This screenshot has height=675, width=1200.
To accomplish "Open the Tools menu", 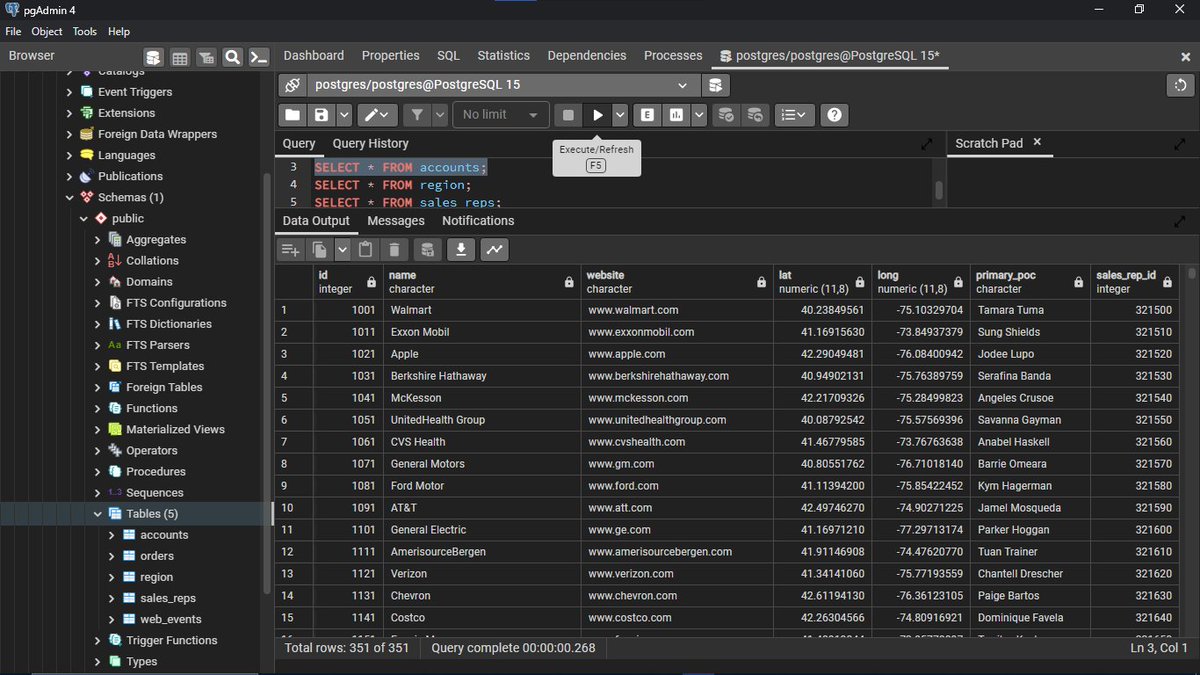I will point(84,31).
